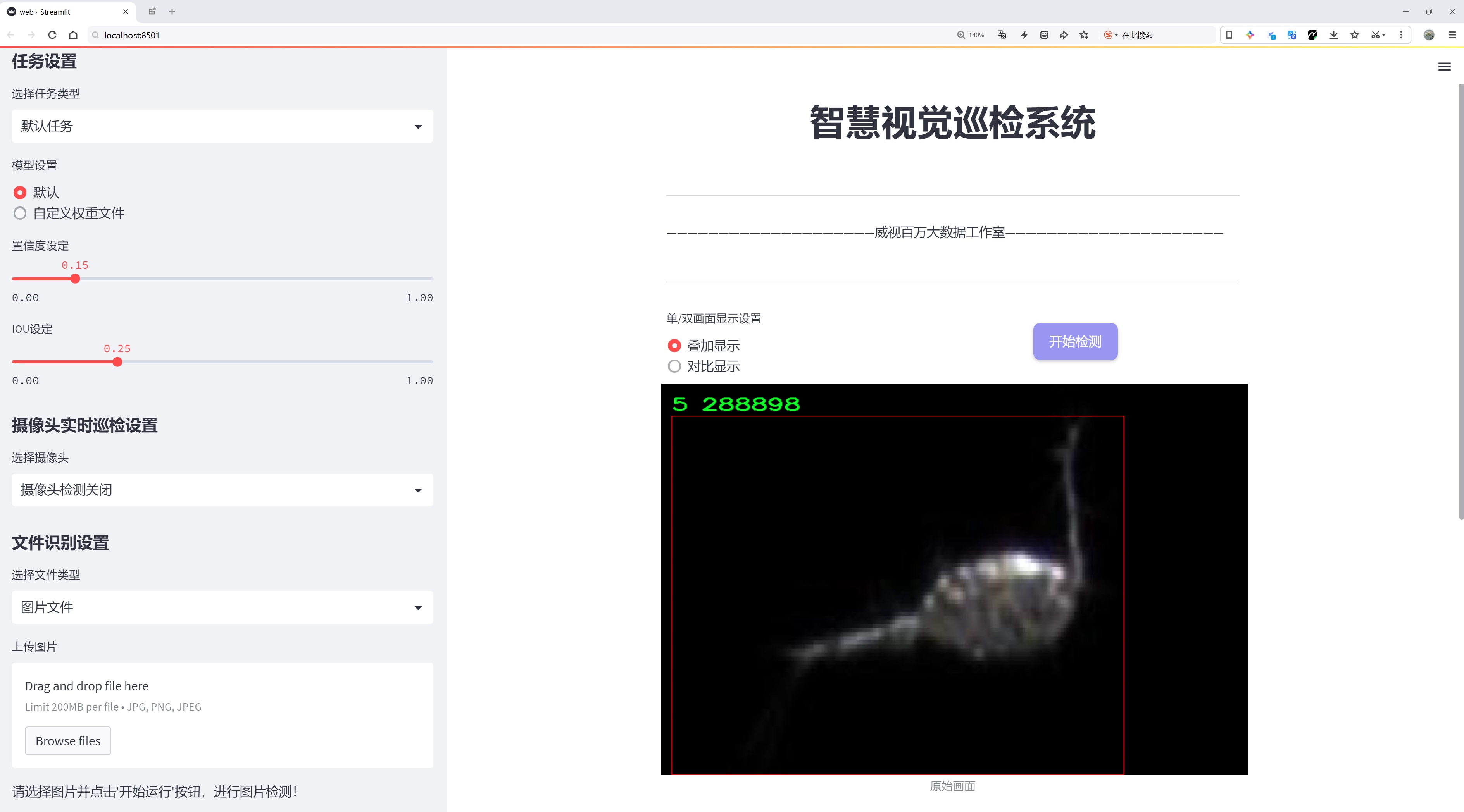
Task: Select the 自定义权重文件 radio option
Action: pyautogui.click(x=20, y=213)
